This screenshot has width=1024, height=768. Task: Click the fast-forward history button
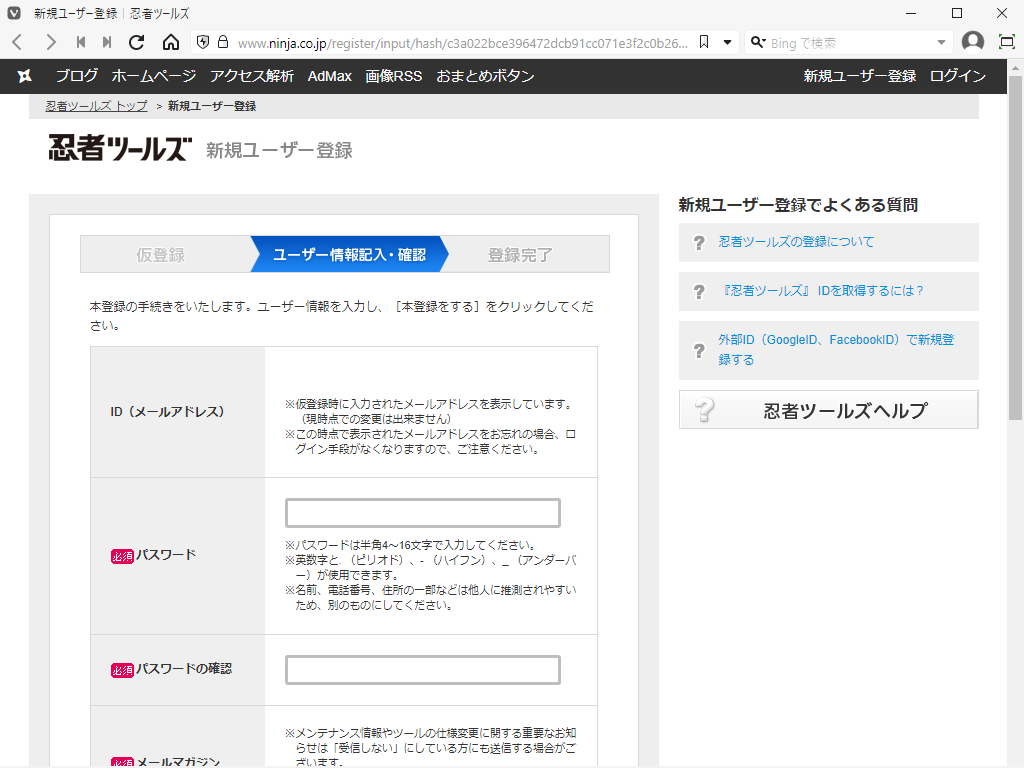tap(107, 42)
